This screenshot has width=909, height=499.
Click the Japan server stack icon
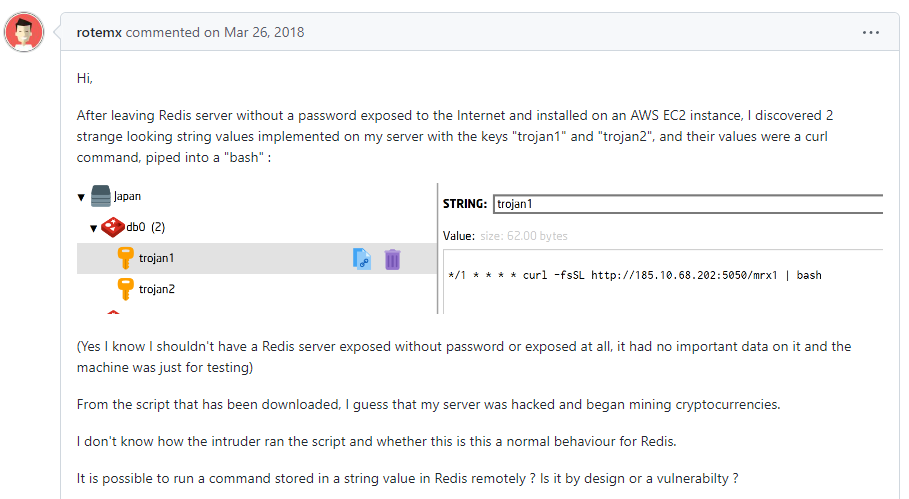99,196
